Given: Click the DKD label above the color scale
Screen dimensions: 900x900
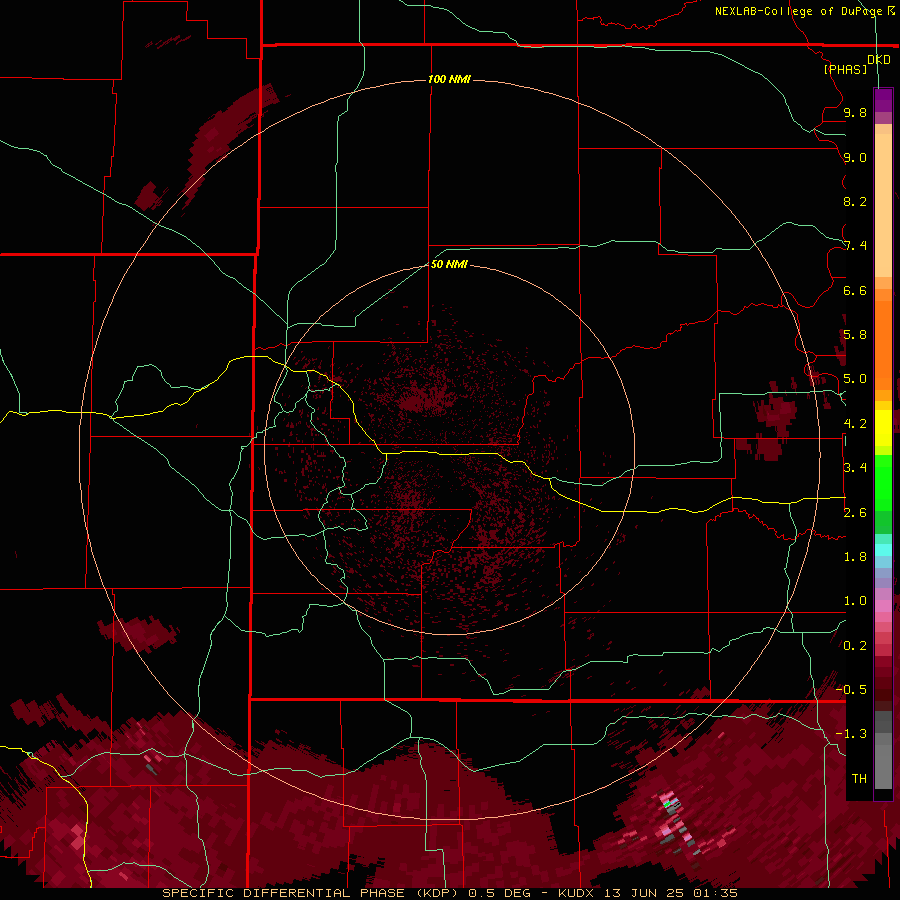Looking at the screenshot, I should pos(879,59).
